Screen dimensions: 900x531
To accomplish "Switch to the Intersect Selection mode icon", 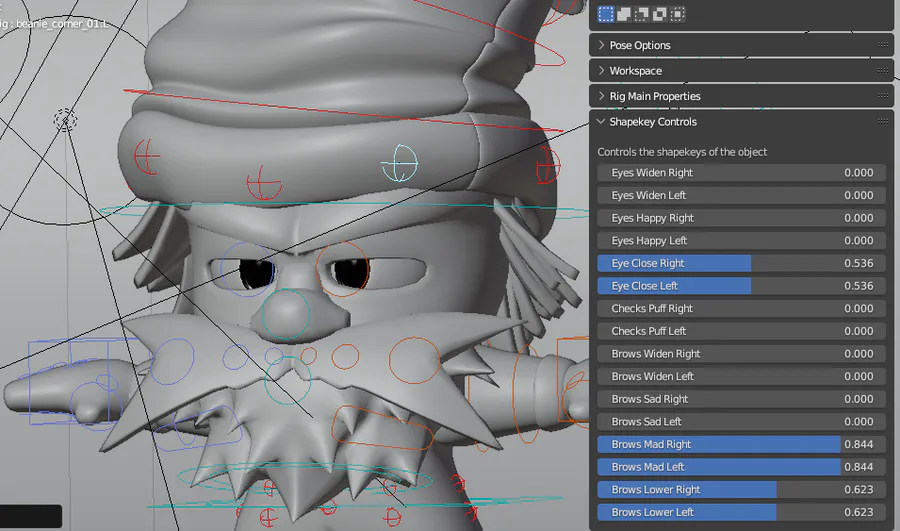I will [x=677, y=14].
